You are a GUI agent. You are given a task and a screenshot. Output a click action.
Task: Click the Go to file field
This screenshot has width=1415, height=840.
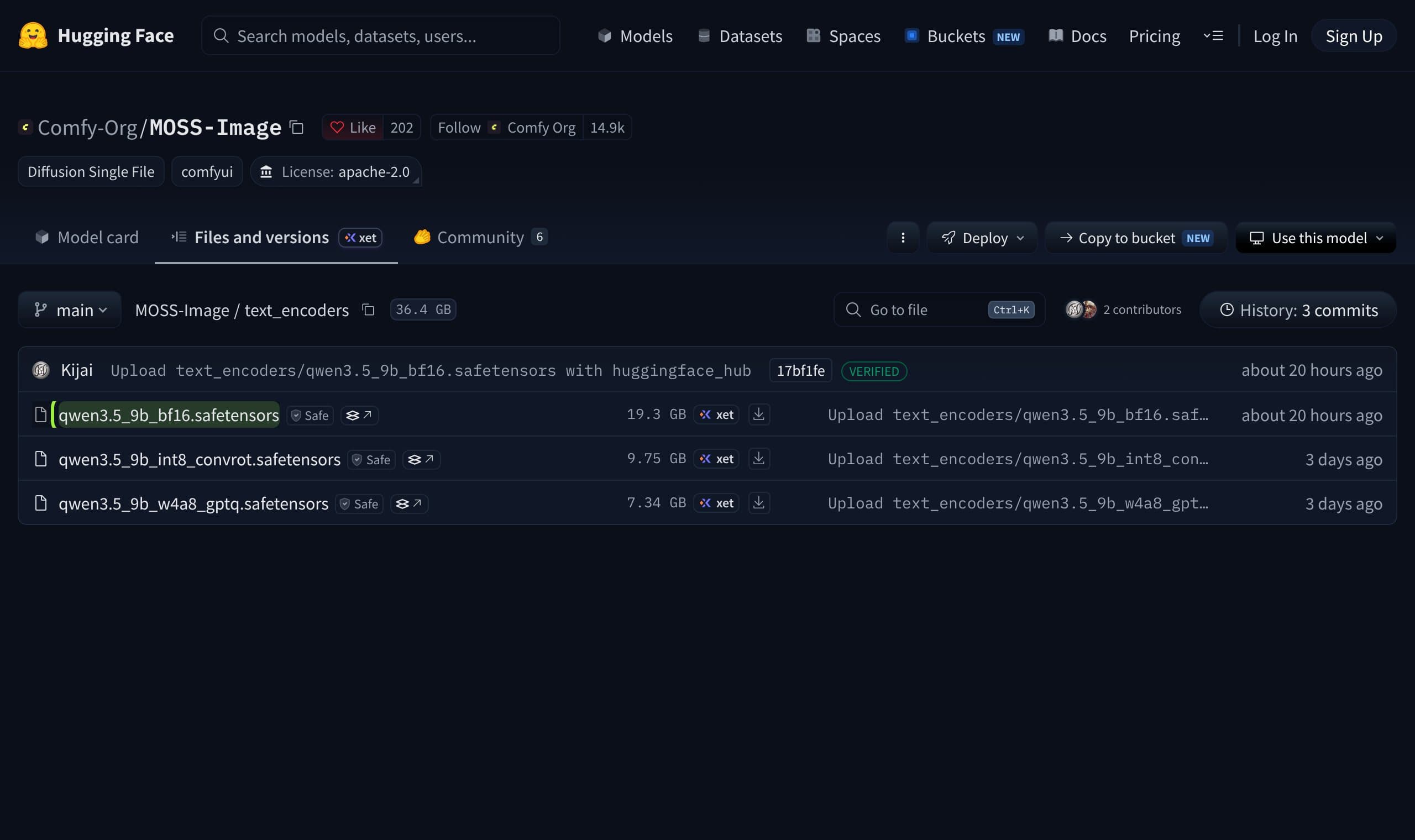click(939, 309)
